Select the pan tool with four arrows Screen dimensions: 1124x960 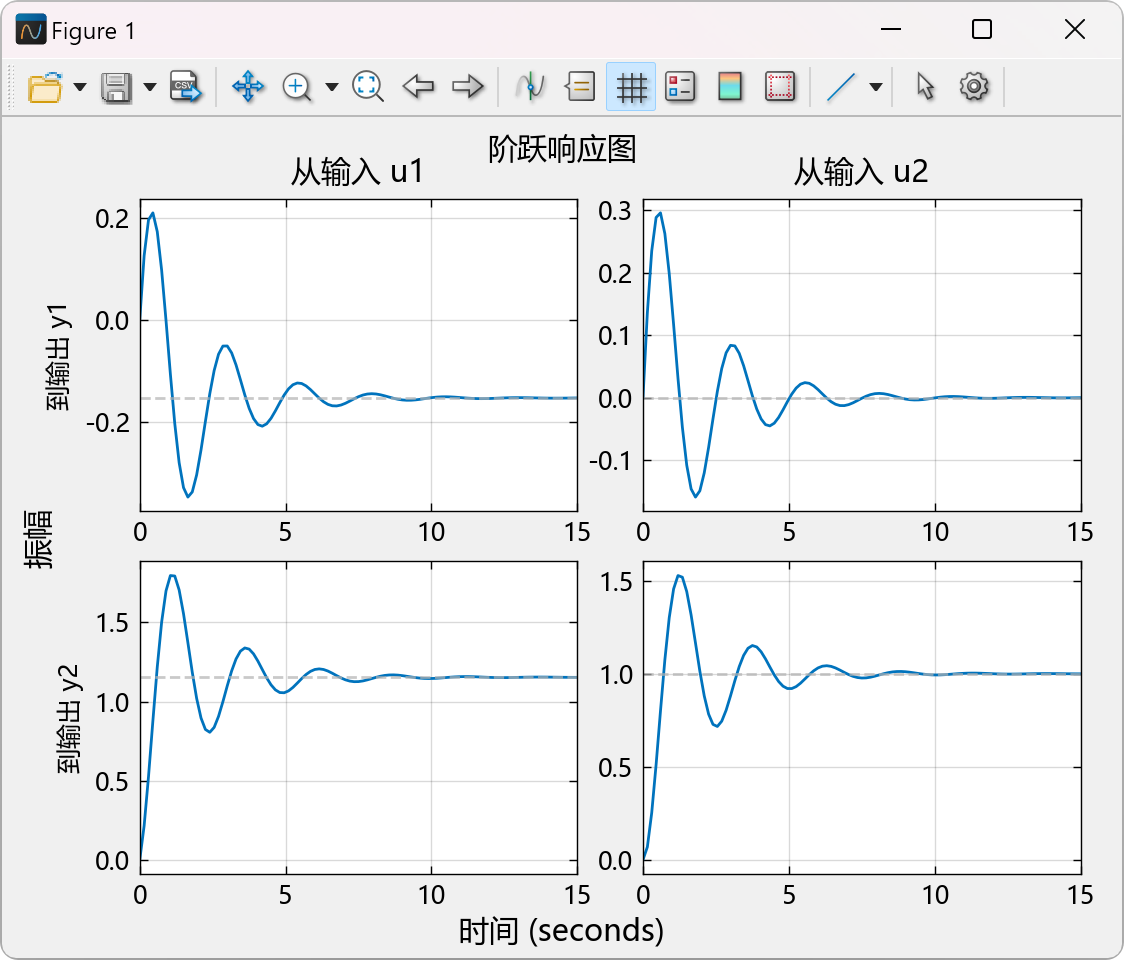[247, 87]
